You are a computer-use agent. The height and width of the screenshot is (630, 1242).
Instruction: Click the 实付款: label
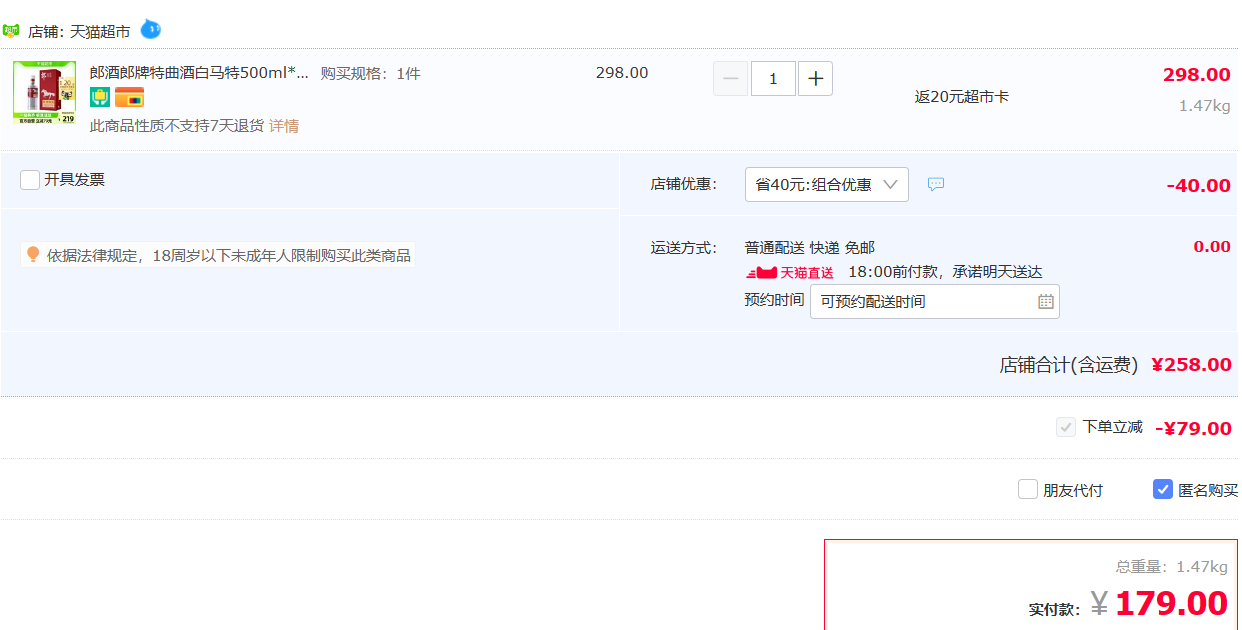tap(1054, 609)
